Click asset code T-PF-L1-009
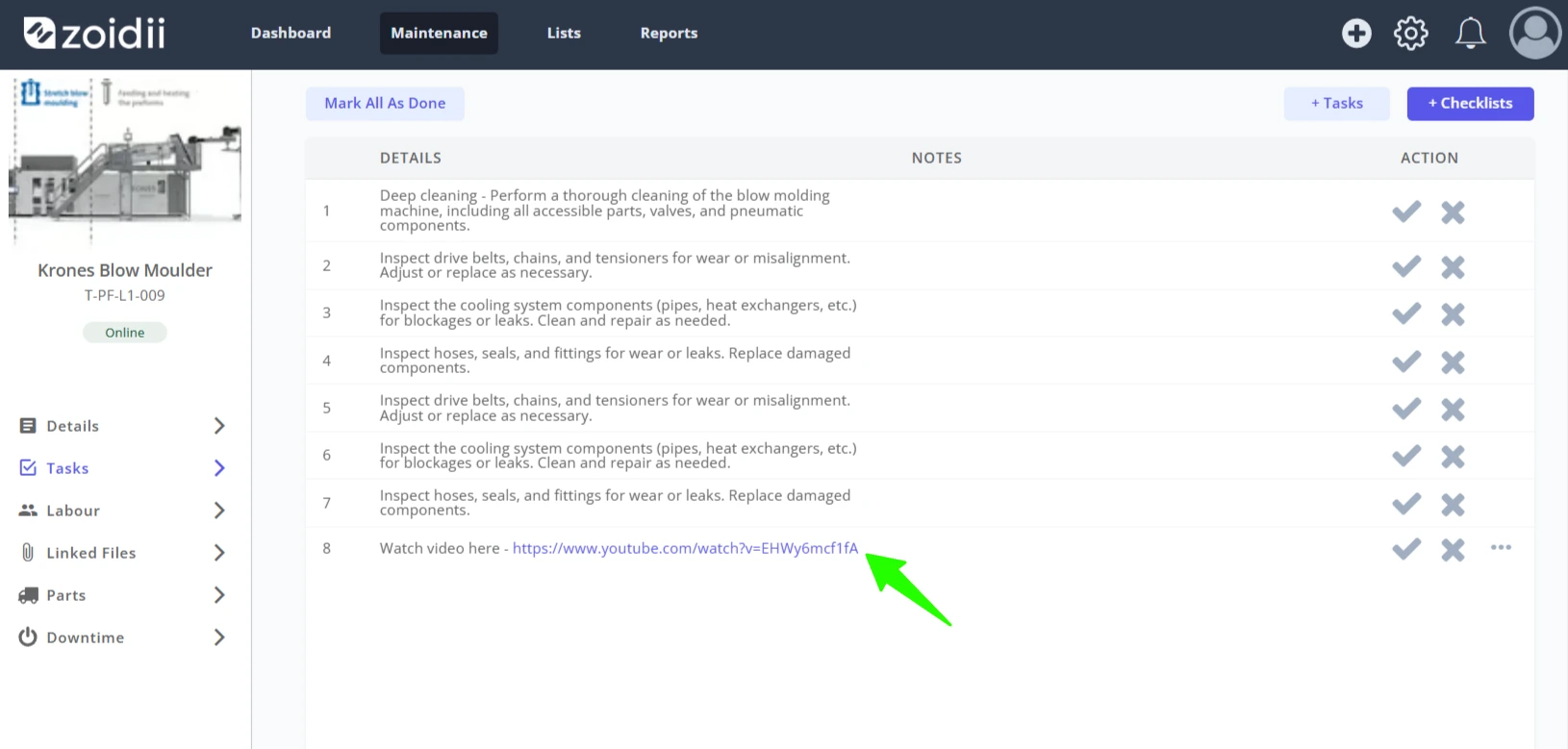Viewport: 1568px width, 749px height. pyautogui.click(x=125, y=295)
